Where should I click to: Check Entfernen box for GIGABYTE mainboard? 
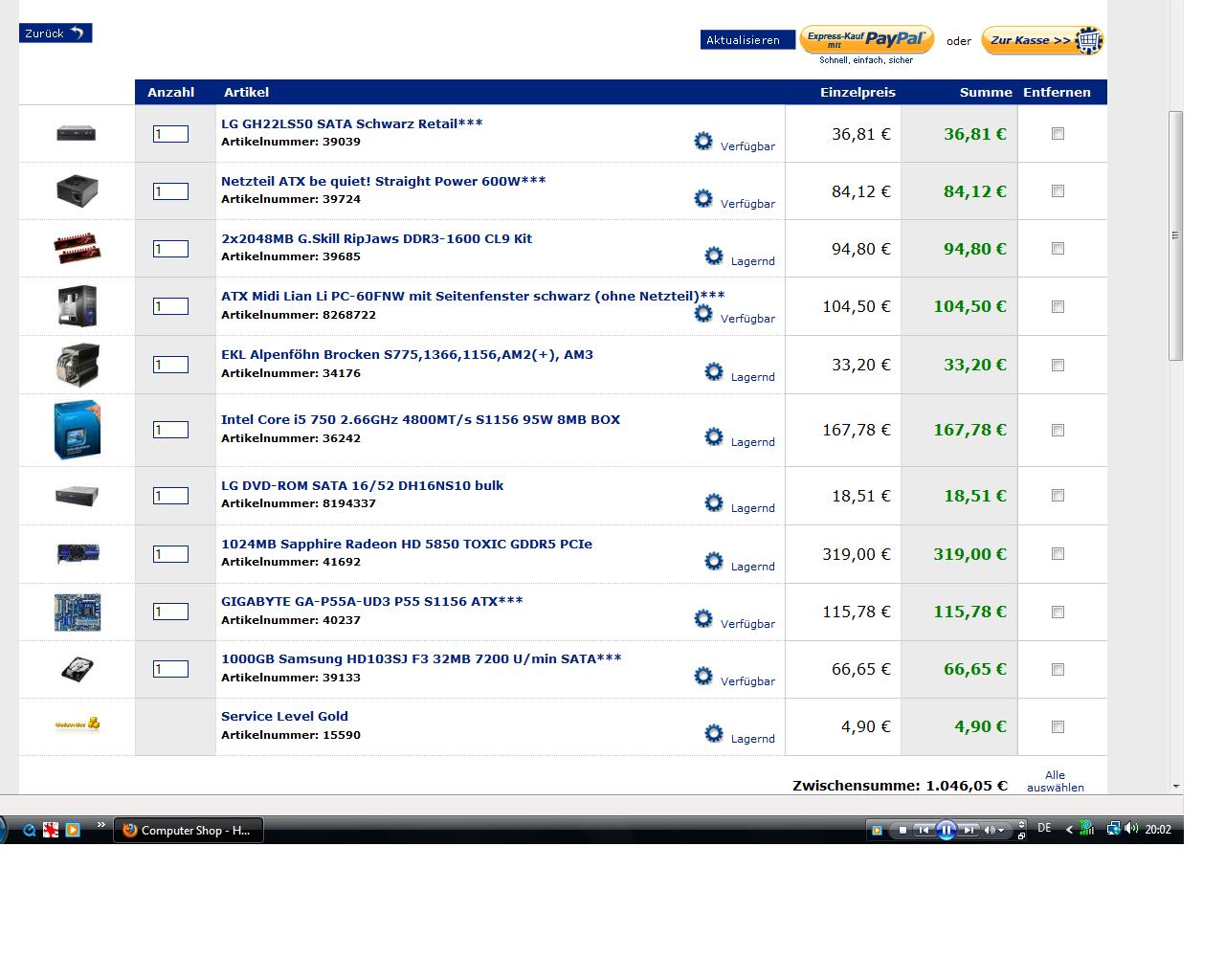1058,612
